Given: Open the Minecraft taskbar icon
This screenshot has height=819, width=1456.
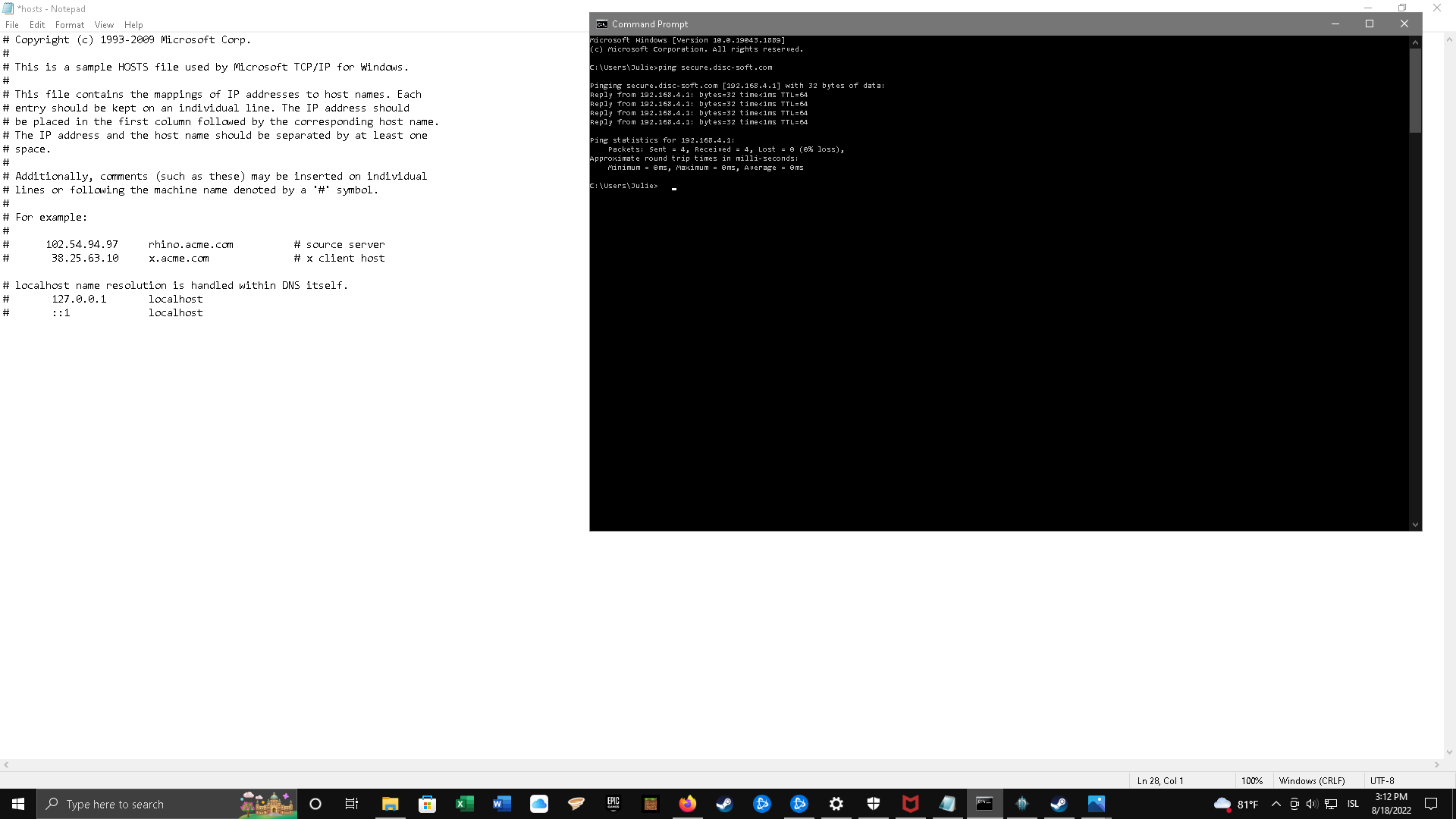Looking at the screenshot, I should (650, 804).
